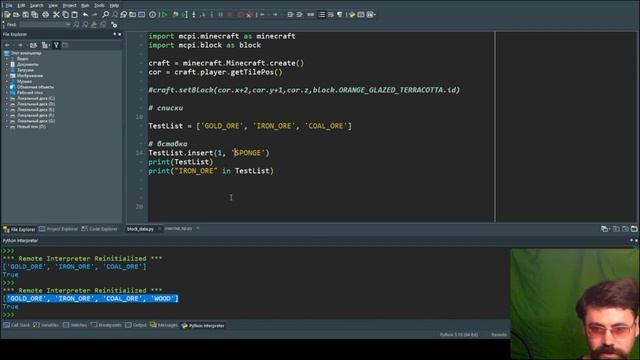Open the Run menu
The height and width of the screenshot is (360, 640).
(85, 5)
